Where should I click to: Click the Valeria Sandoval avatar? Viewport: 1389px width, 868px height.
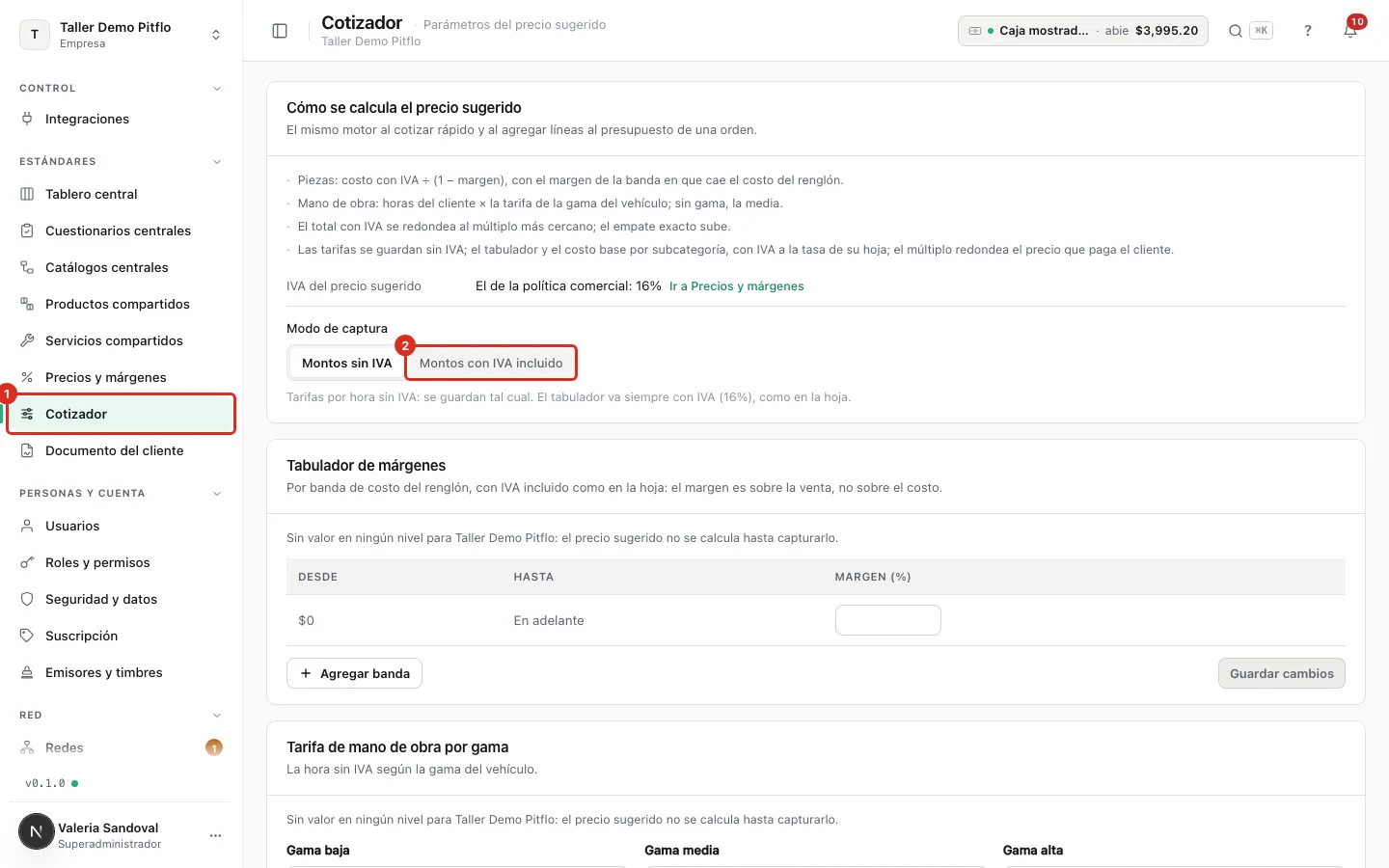pos(37,831)
